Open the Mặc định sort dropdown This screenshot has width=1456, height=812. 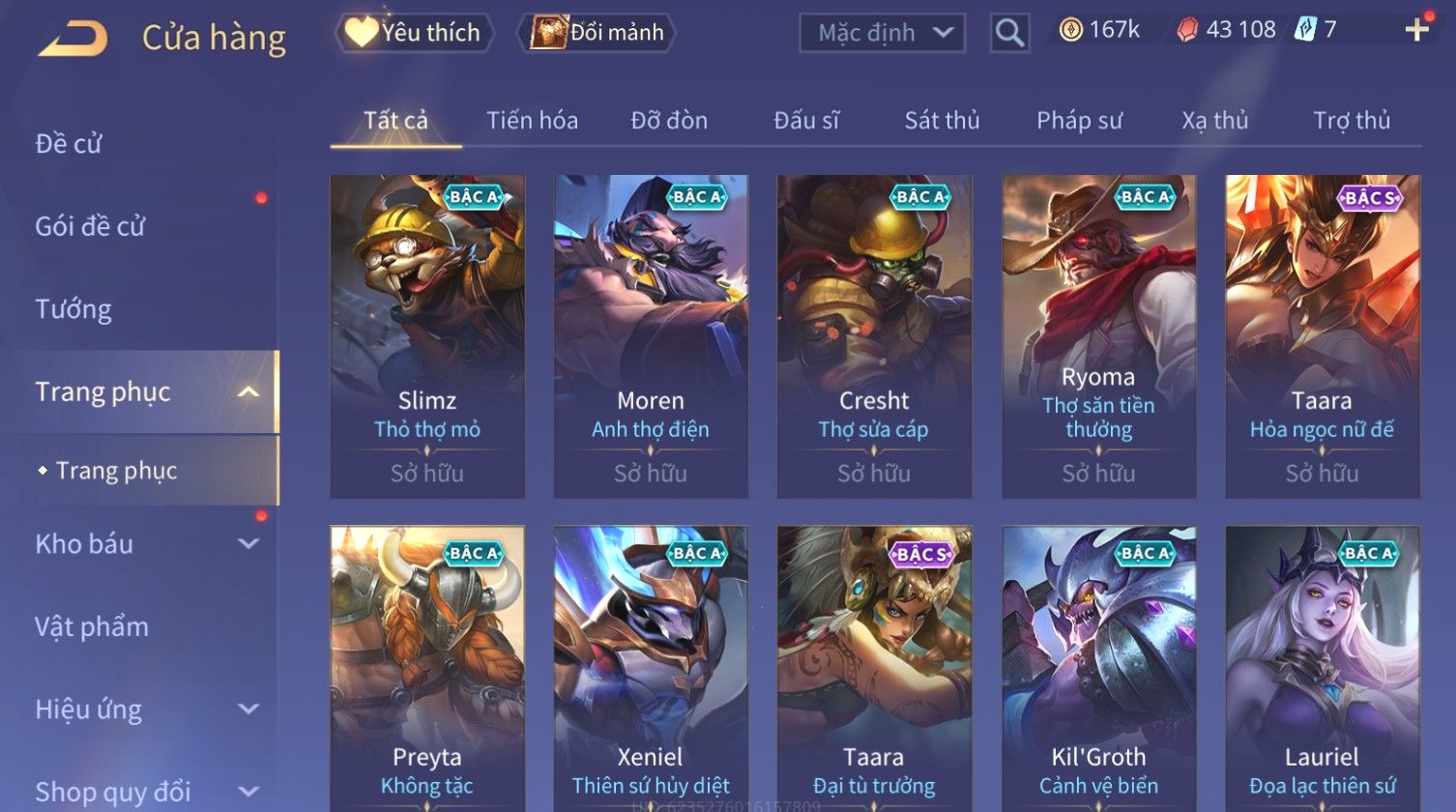pos(882,34)
